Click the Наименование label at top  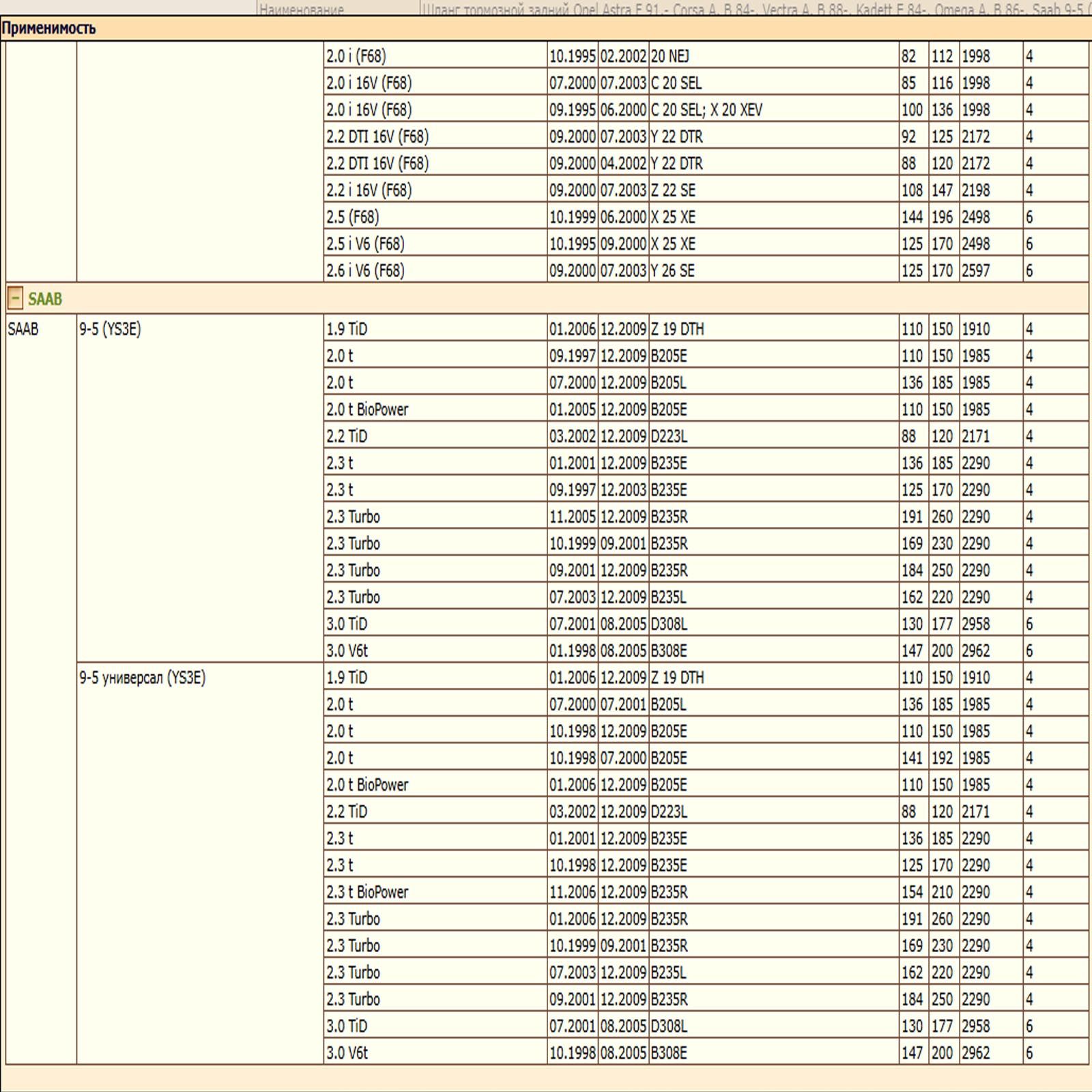point(302,10)
